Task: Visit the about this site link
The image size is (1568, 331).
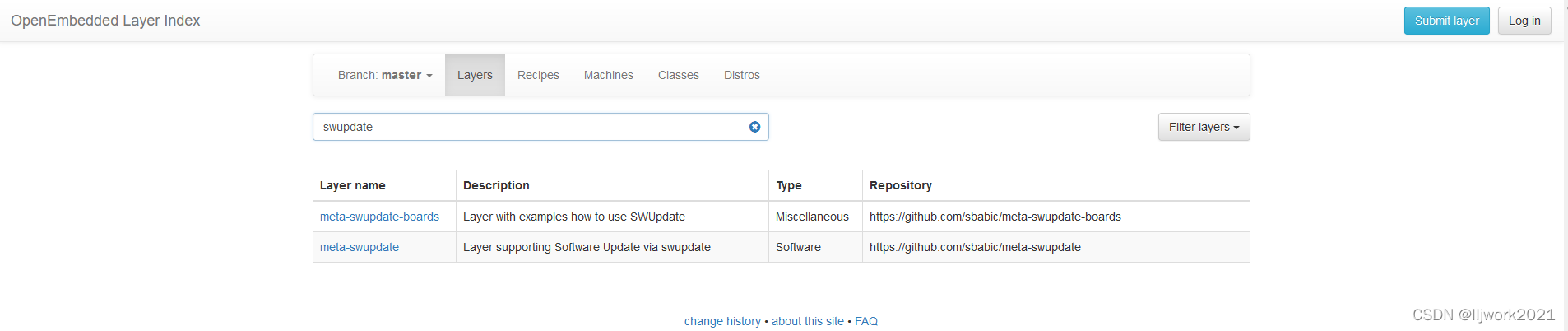Action: 808,321
